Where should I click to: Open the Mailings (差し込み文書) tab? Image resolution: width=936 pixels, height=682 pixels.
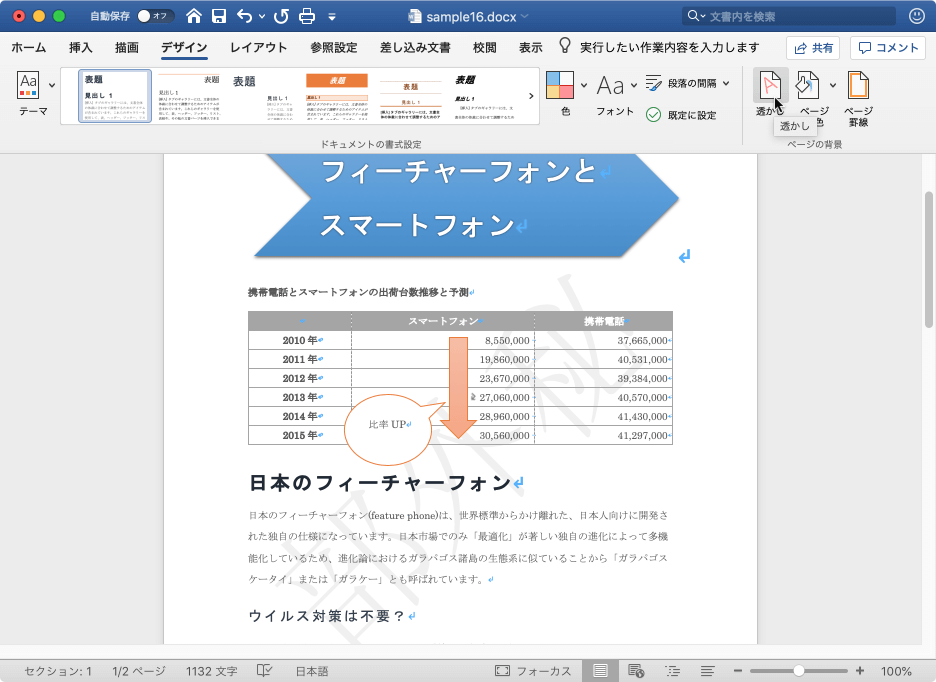click(415, 47)
